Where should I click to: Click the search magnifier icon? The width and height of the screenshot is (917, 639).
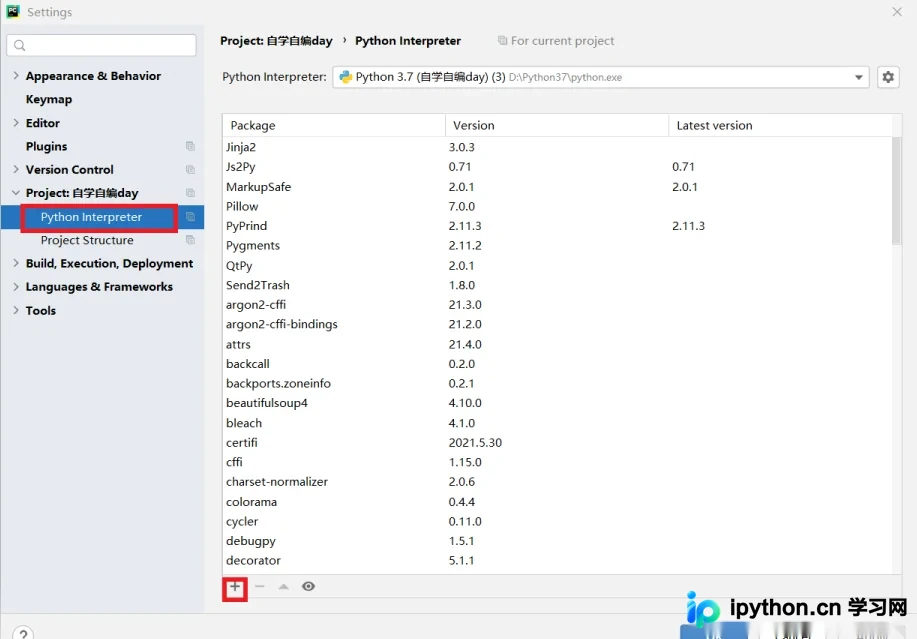click(19, 45)
